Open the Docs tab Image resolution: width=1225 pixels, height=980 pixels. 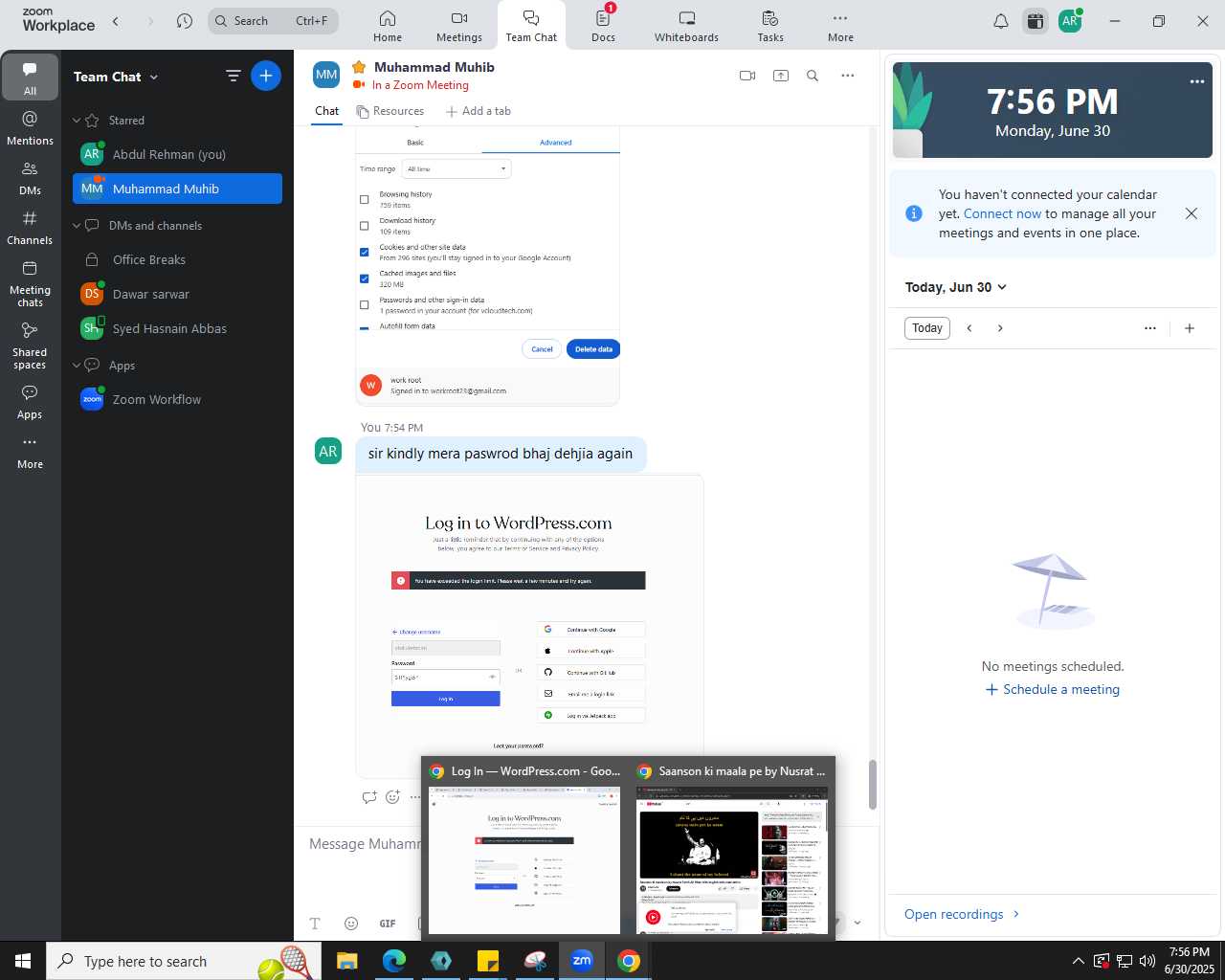pos(603,26)
